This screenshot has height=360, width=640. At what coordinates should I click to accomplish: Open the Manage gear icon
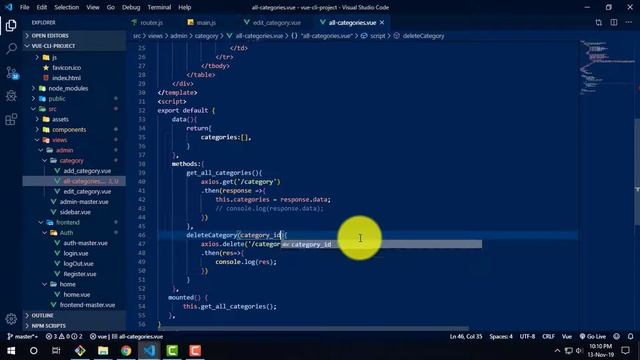tap(11, 319)
